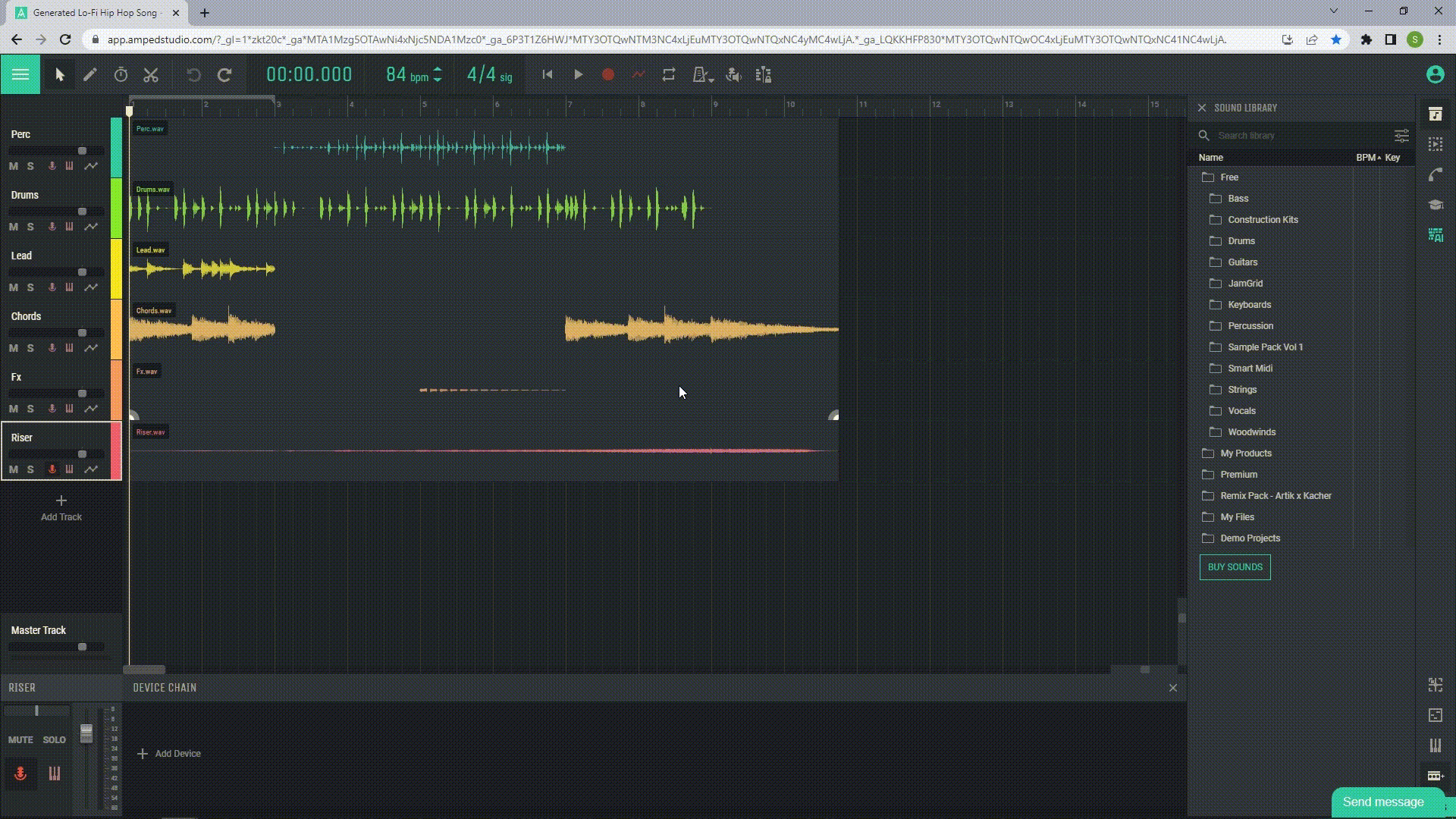The image size is (1456, 819).
Task: Solo the Lead track
Action: point(30,287)
